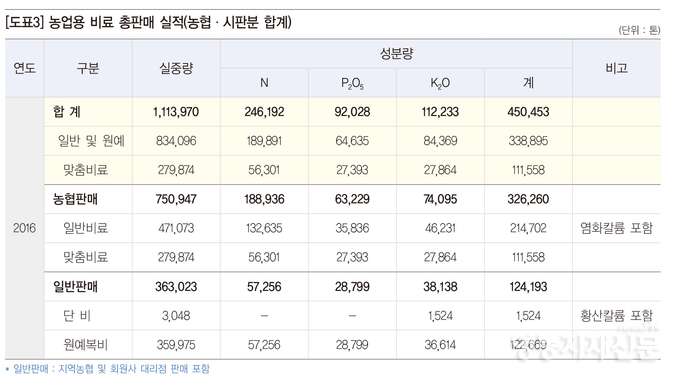The height and width of the screenshot is (381, 680).
Task: Select the N sub-column header
Action: pyautogui.click(x=264, y=83)
